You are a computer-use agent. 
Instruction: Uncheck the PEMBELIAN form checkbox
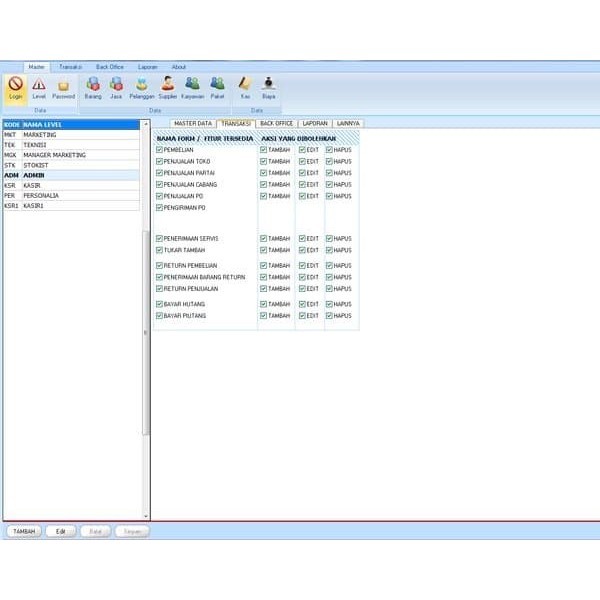(159, 149)
